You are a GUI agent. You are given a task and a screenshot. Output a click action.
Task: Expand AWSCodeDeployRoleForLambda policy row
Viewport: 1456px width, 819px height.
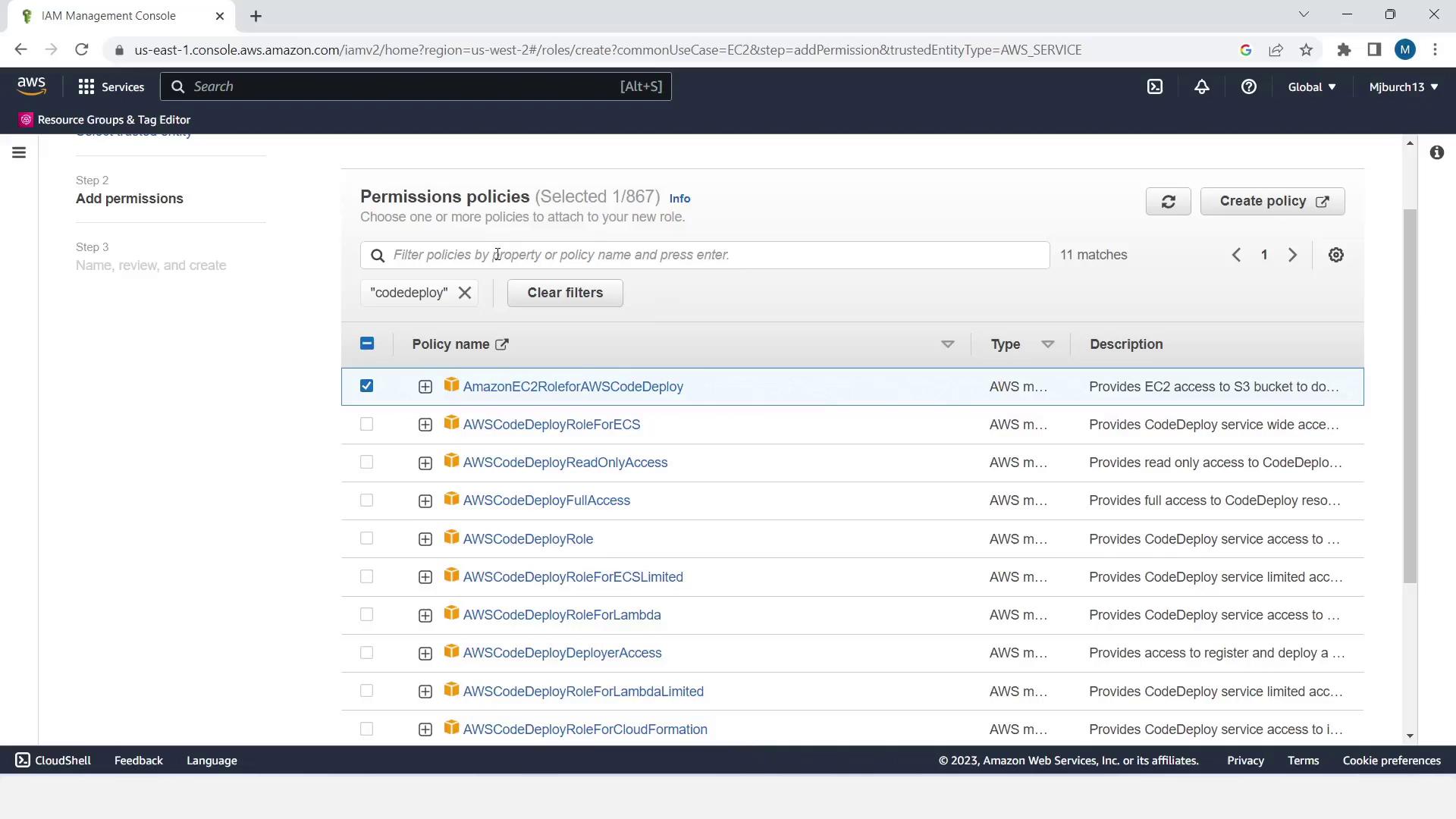[x=425, y=615]
